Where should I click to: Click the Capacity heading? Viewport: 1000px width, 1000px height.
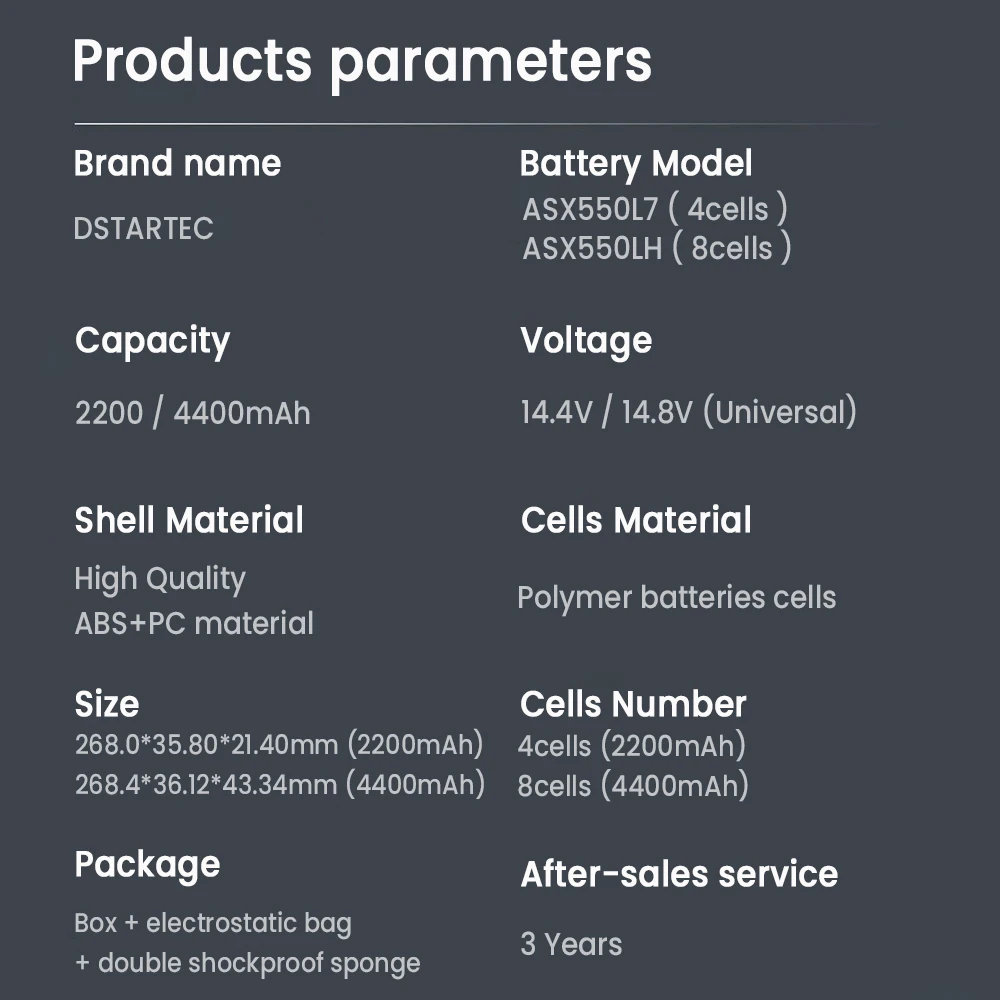tap(152, 341)
